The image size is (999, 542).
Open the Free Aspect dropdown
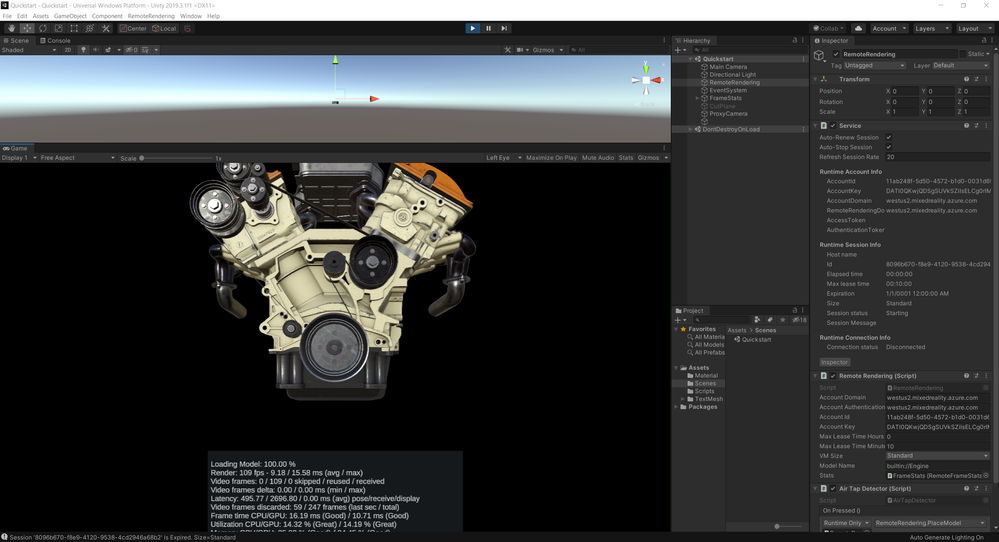point(77,158)
